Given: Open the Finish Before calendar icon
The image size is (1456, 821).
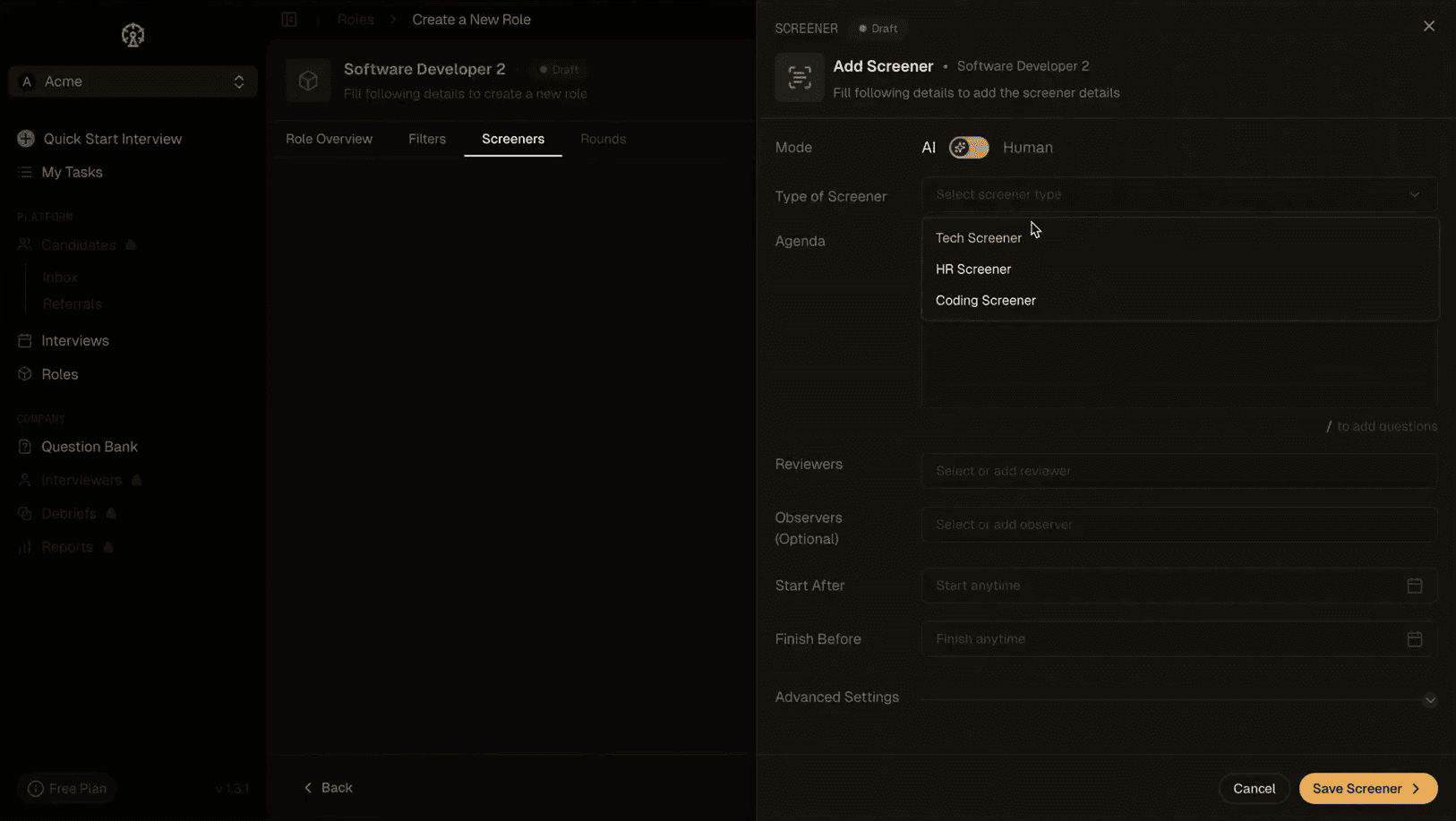Looking at the screenshot, I should pos(1415,639).
